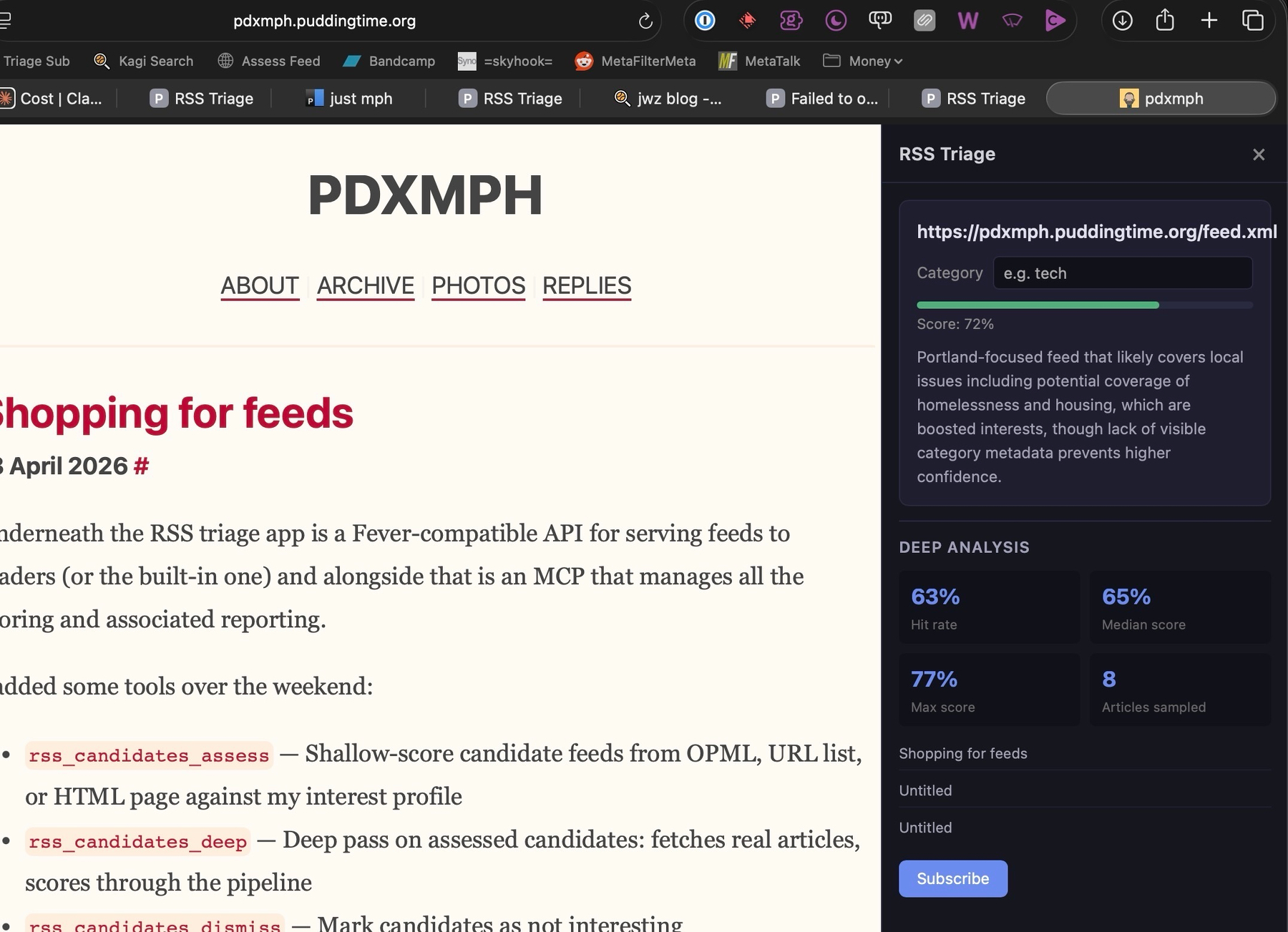Open a new tab with the plus icon
Image resolution: width=1288 pixels, height=932 pixels.
[x=1209, y=21]
